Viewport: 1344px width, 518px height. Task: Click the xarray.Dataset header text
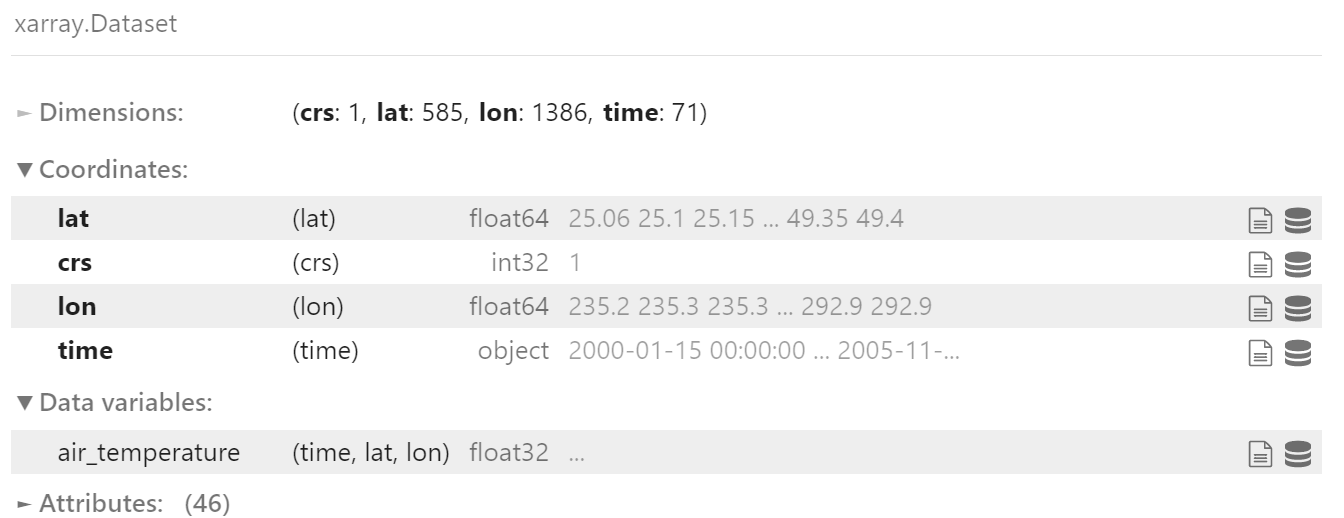pyautogui.click(x=96, y=24)
